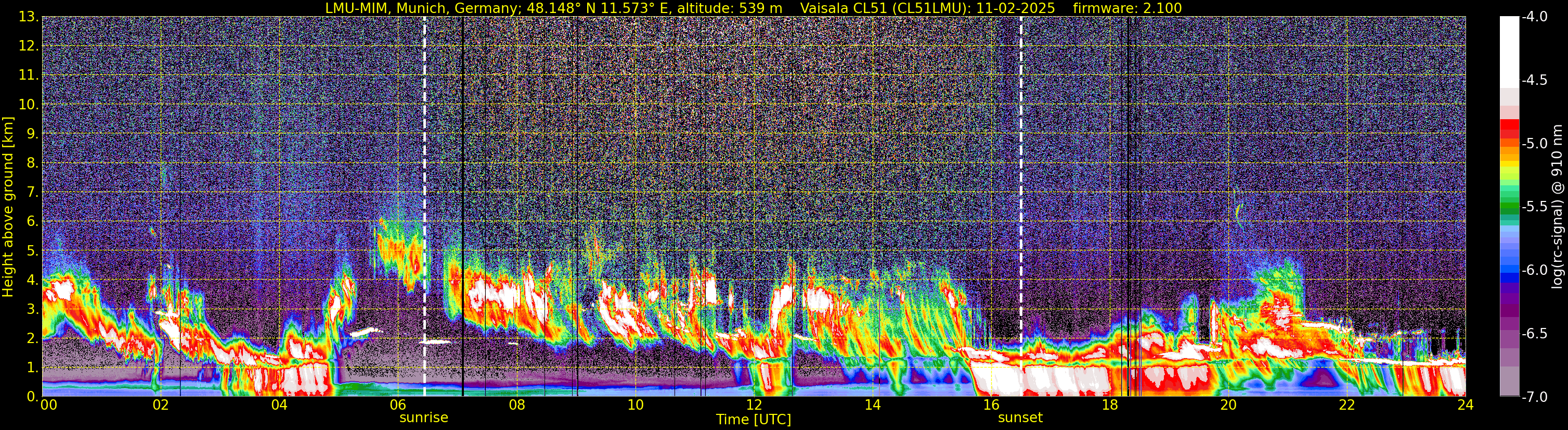Click the sunset label below the time axis
The image size is (1568, 430).
[1020, 418]
